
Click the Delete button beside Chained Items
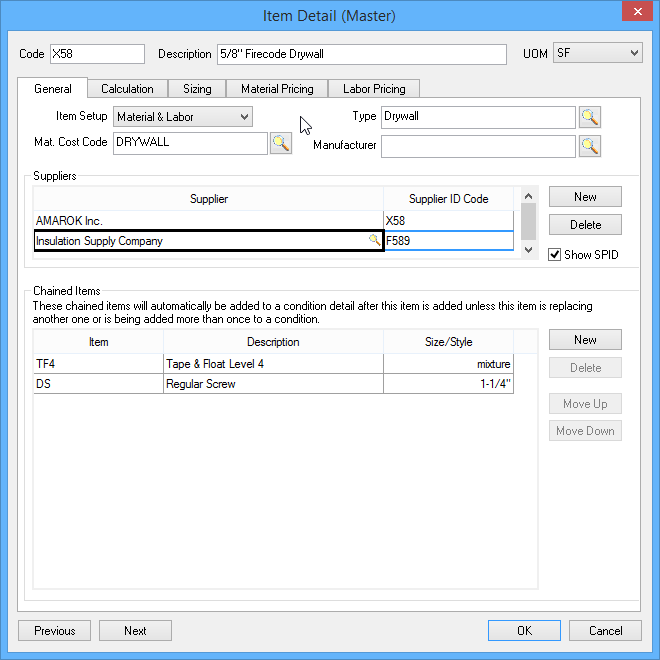click(585, 368)
